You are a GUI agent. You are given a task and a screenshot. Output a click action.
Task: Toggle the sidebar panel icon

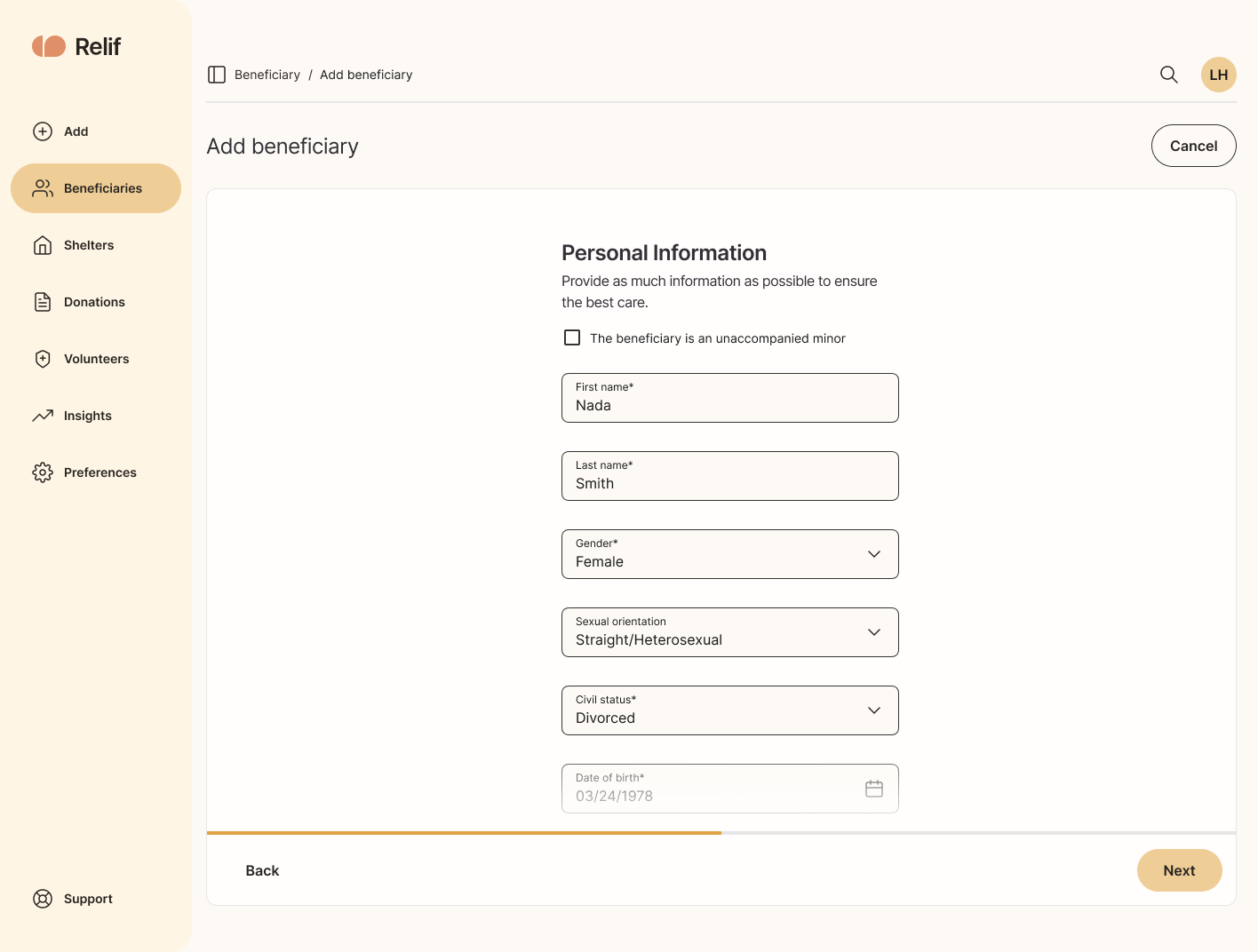[x=217, y=75]
